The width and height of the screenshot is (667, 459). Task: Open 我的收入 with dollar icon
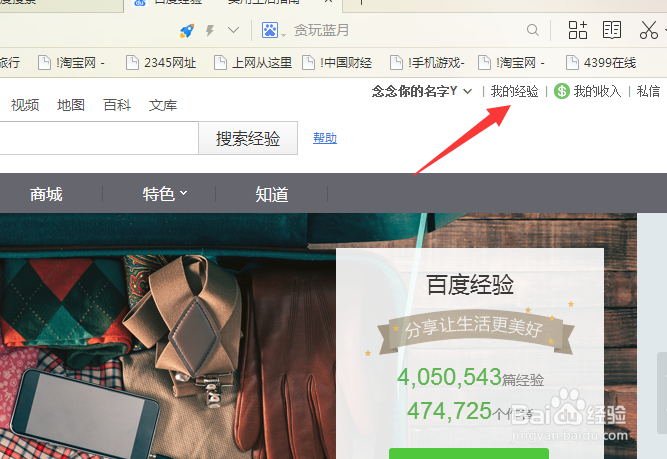[x=587, y=91]
